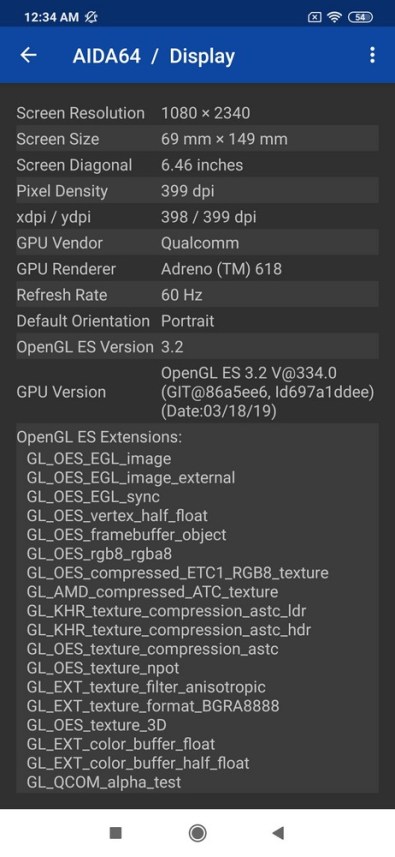395x857 pixels.
Task: Select GL_QCOM_alpha_test extension entry
Action: (x=104, y=782)
